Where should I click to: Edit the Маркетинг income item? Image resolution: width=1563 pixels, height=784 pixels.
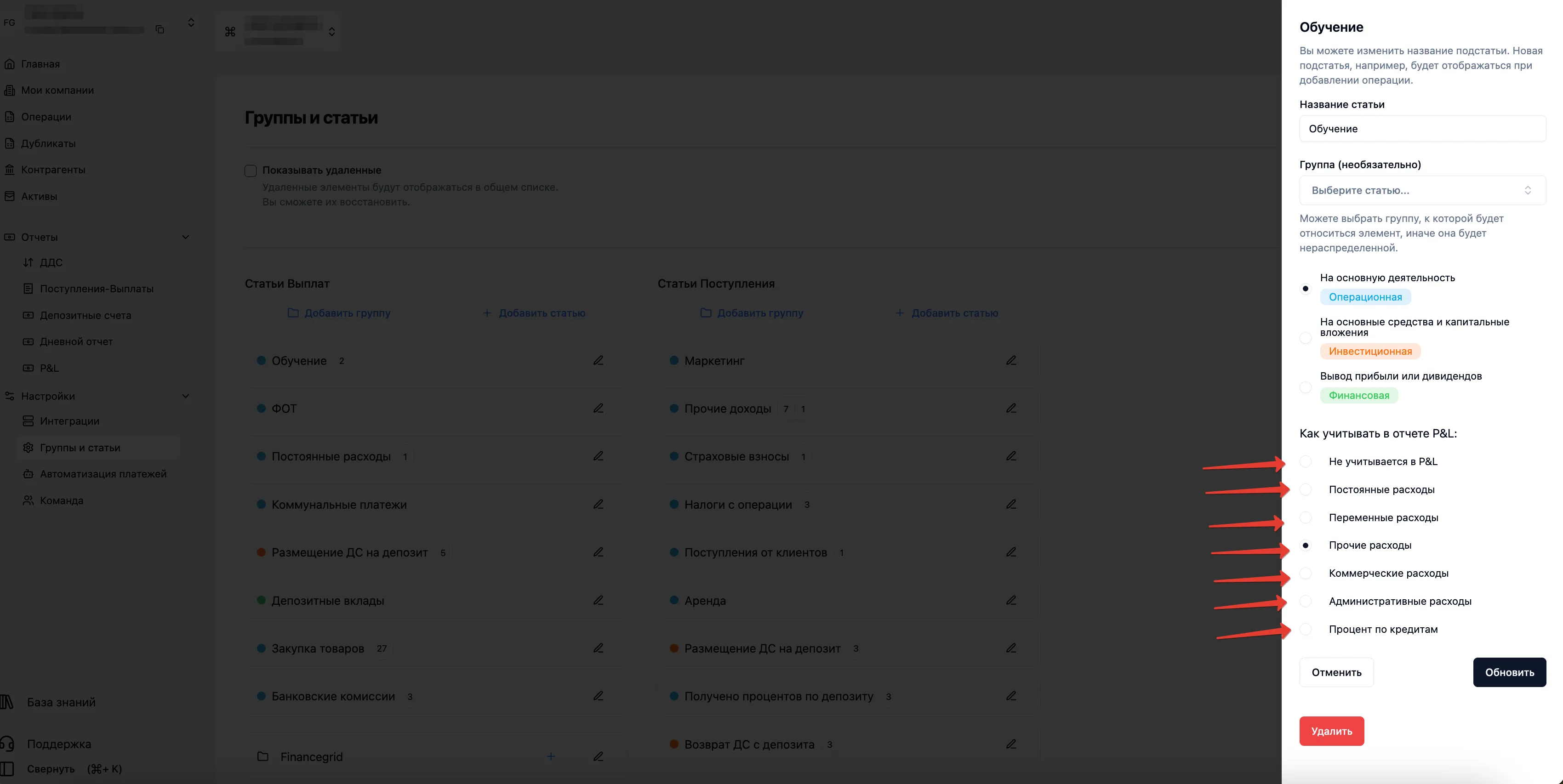[x=1011, y=360]
